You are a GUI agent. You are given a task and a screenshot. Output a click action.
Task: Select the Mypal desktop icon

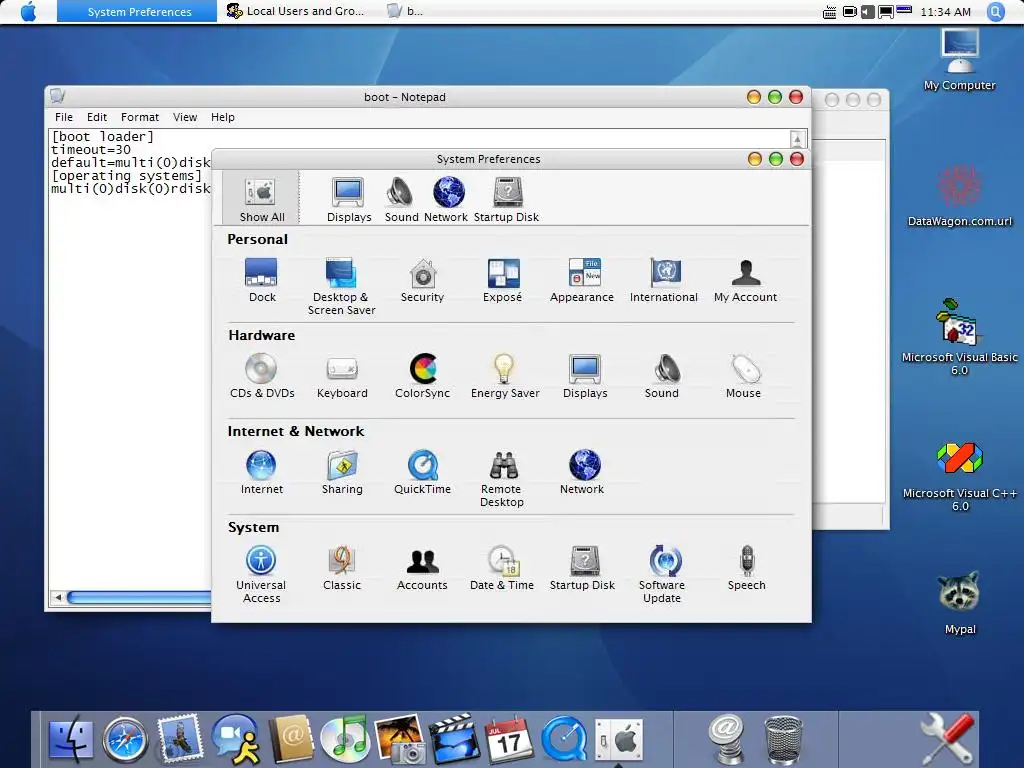click(x=959, y=602)
